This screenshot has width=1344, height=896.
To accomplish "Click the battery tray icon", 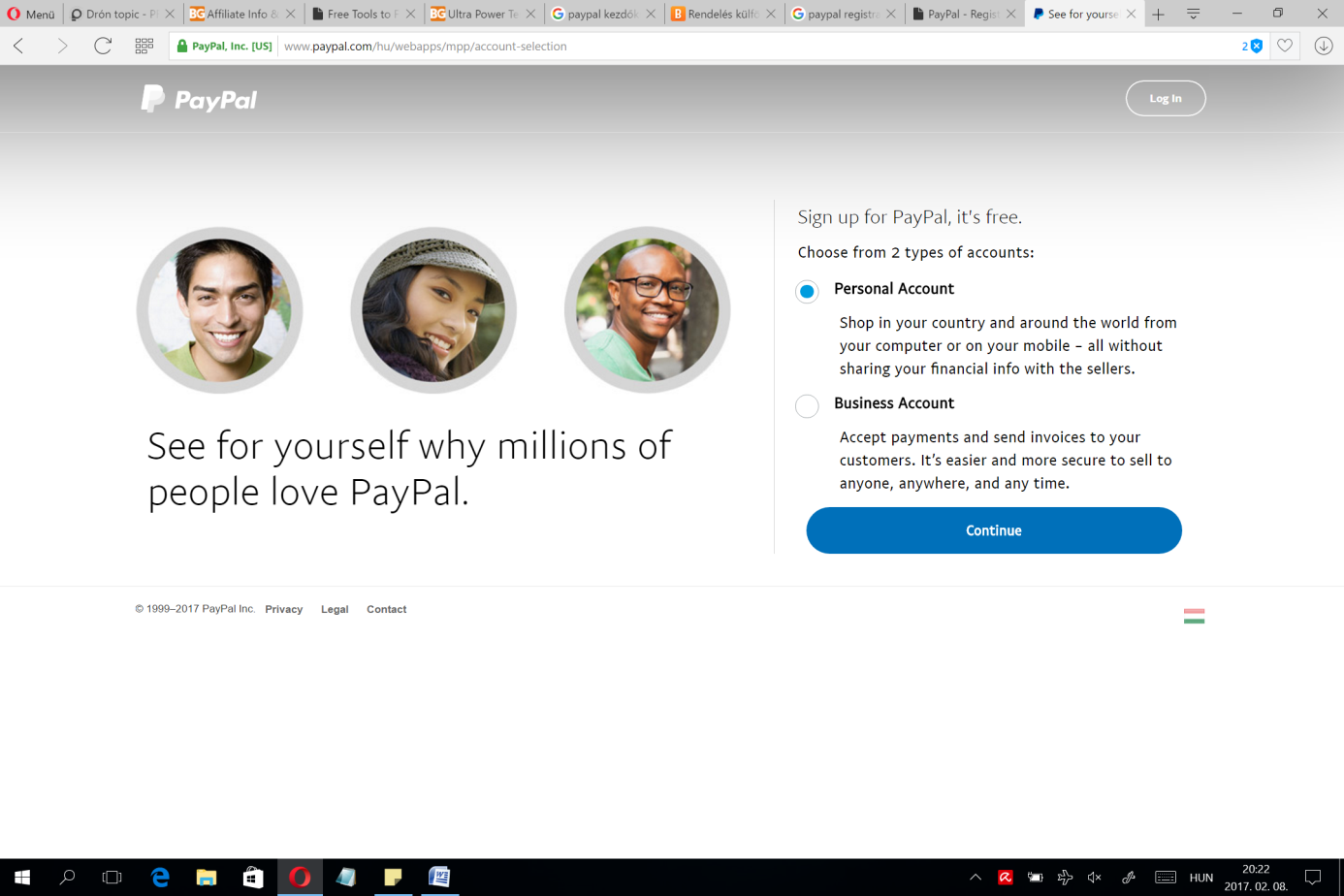I will [1036, 877].
